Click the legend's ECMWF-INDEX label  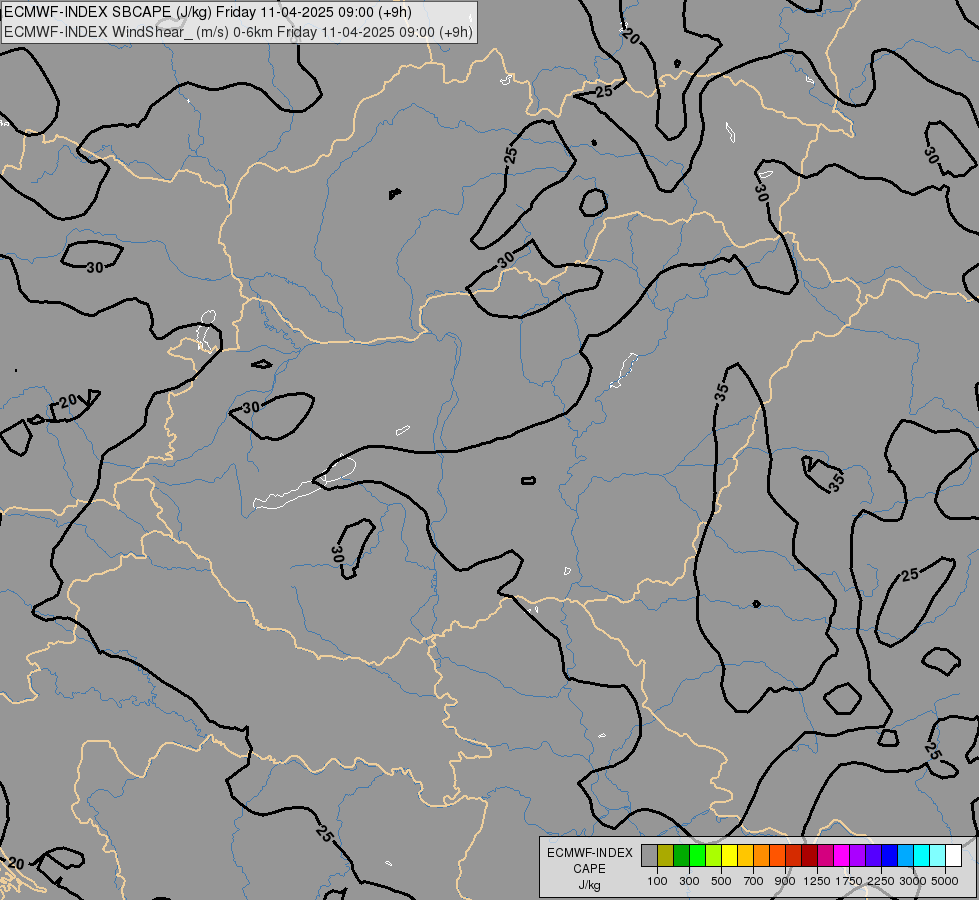click(589, 853)
